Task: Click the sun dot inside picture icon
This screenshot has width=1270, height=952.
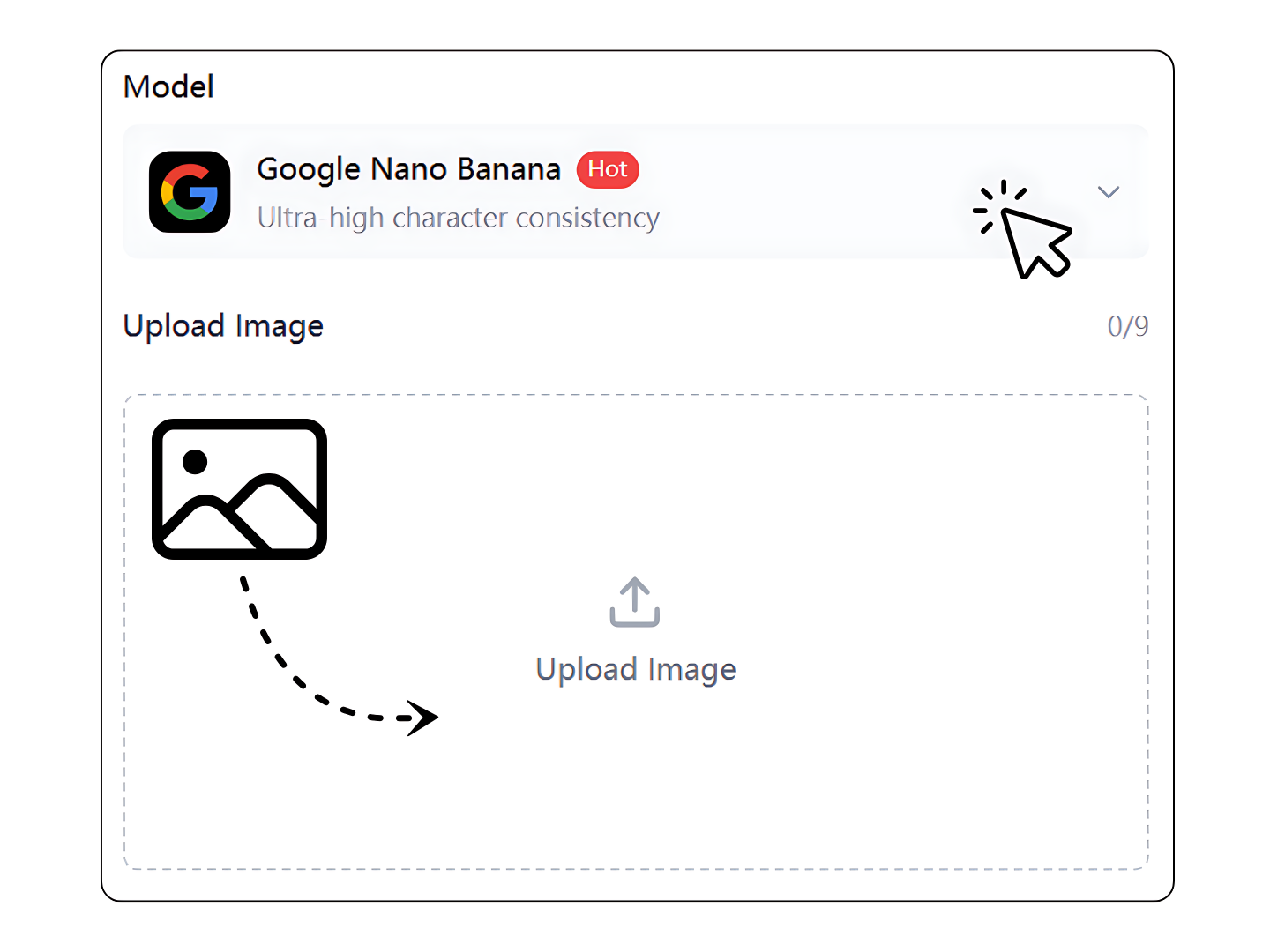Action: (195, 462)
